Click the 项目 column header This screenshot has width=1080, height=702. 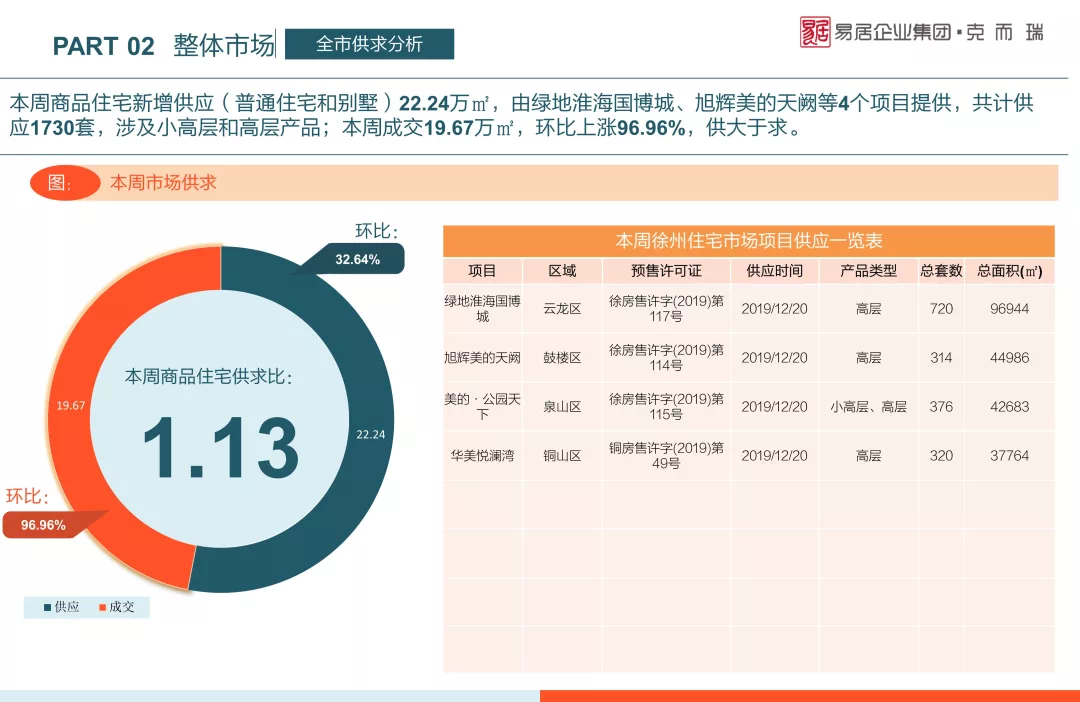point(482,271)
